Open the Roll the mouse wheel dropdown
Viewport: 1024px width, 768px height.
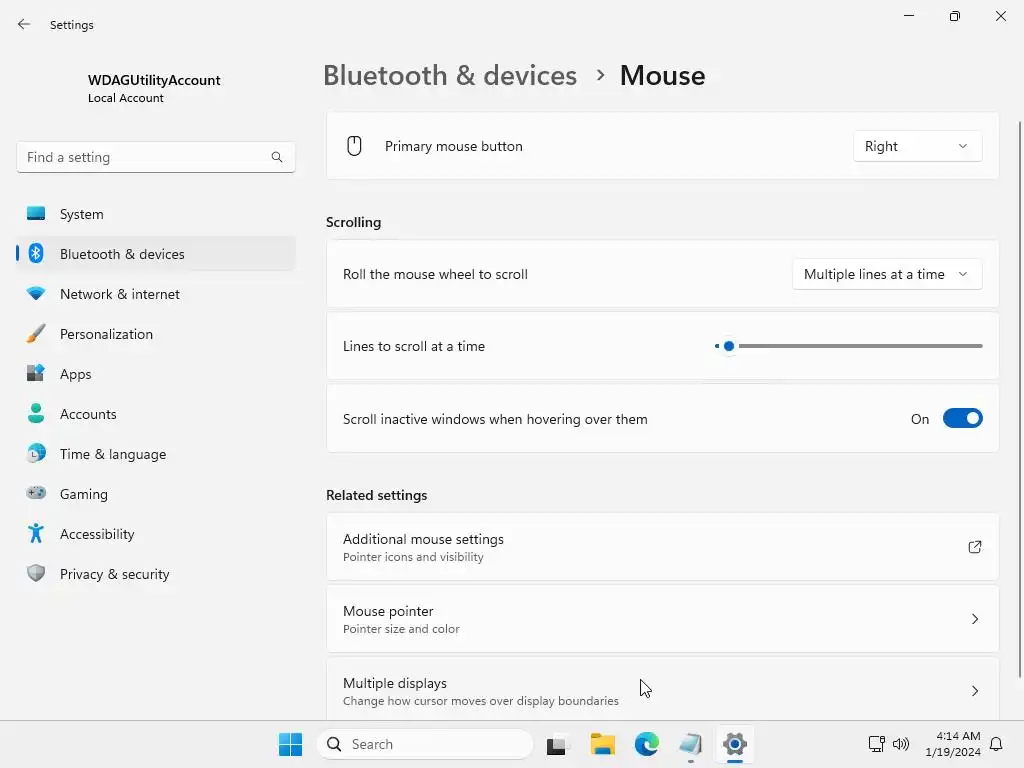click(x=887, y=274)
